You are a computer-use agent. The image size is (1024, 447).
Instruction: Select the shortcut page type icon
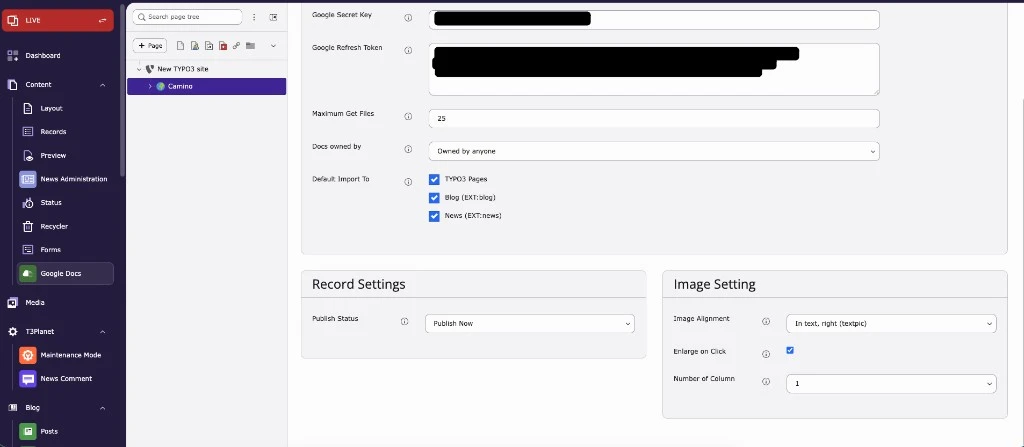coord(209,46)
